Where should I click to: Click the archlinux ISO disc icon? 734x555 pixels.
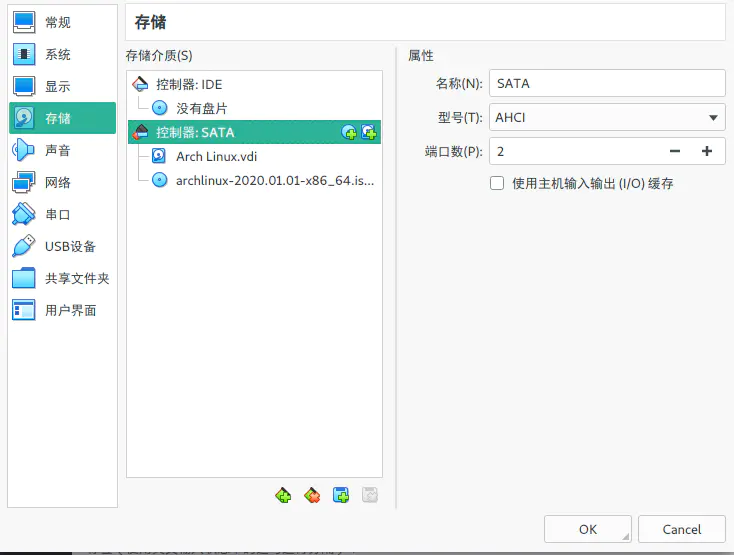coord(160,180)
